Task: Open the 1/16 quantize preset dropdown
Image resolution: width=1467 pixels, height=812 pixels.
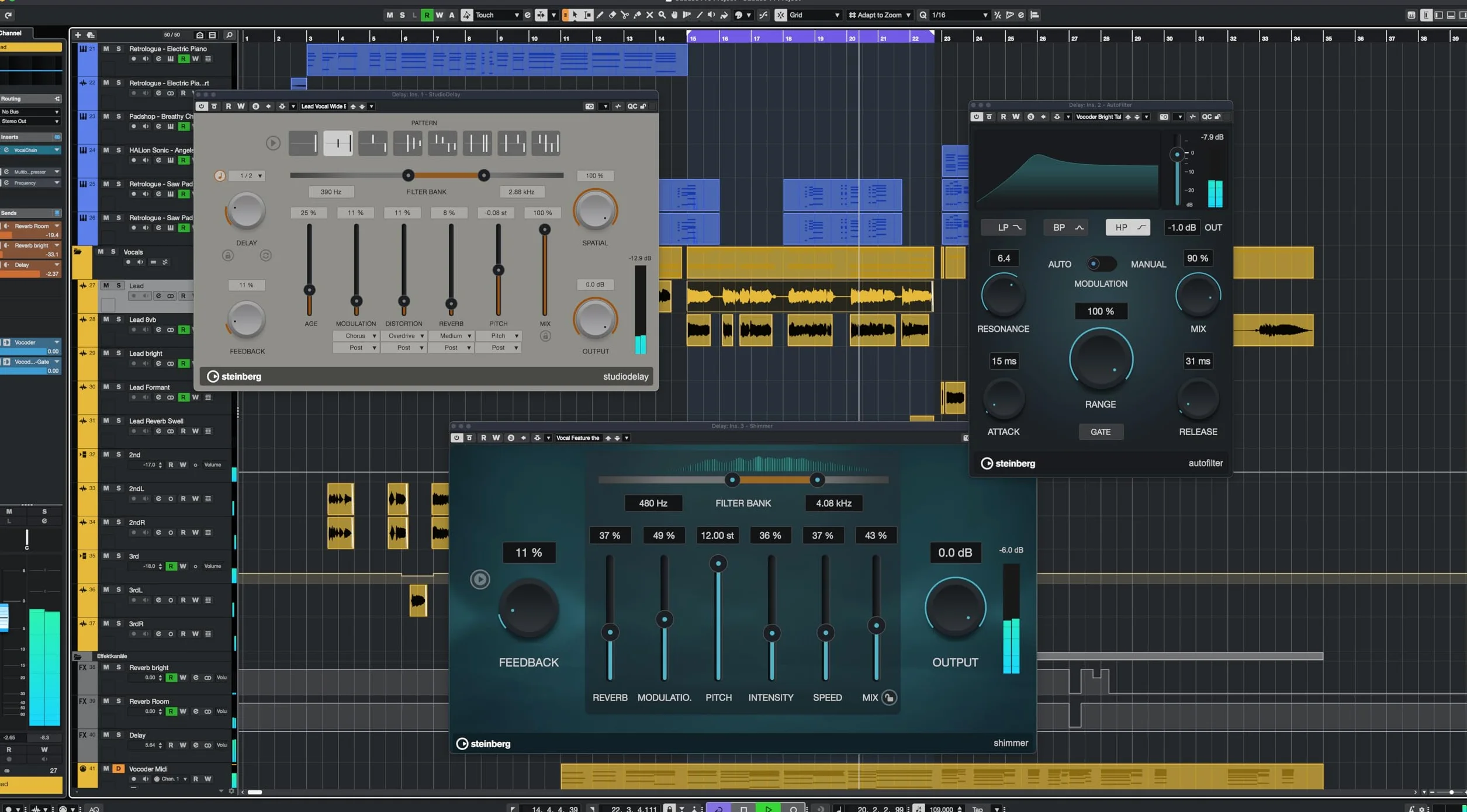Action: pyautogui.click(x=959, y=15)
